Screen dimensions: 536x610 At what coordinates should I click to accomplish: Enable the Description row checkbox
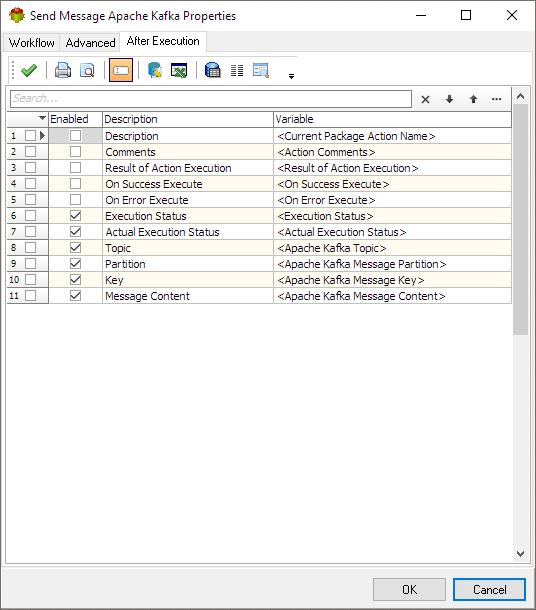[x=75, y=135]
